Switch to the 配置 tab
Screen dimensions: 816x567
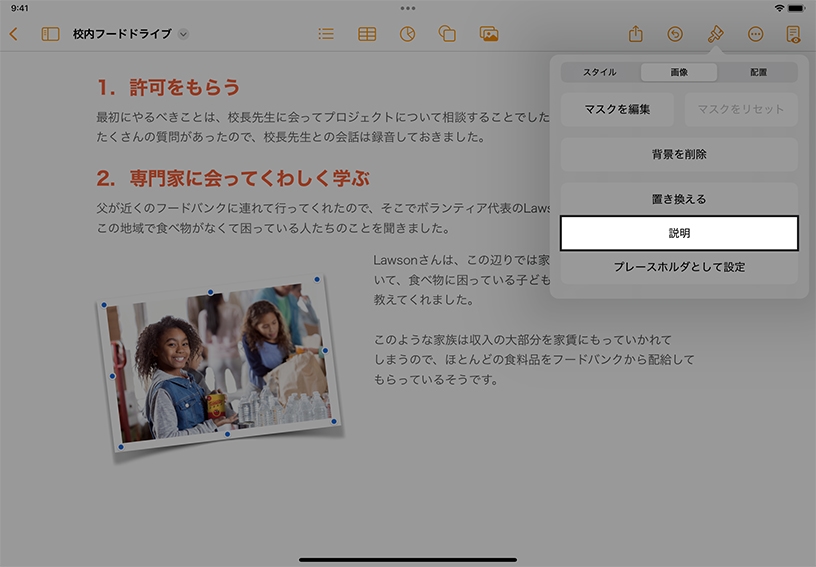click(x=758, y=72)
